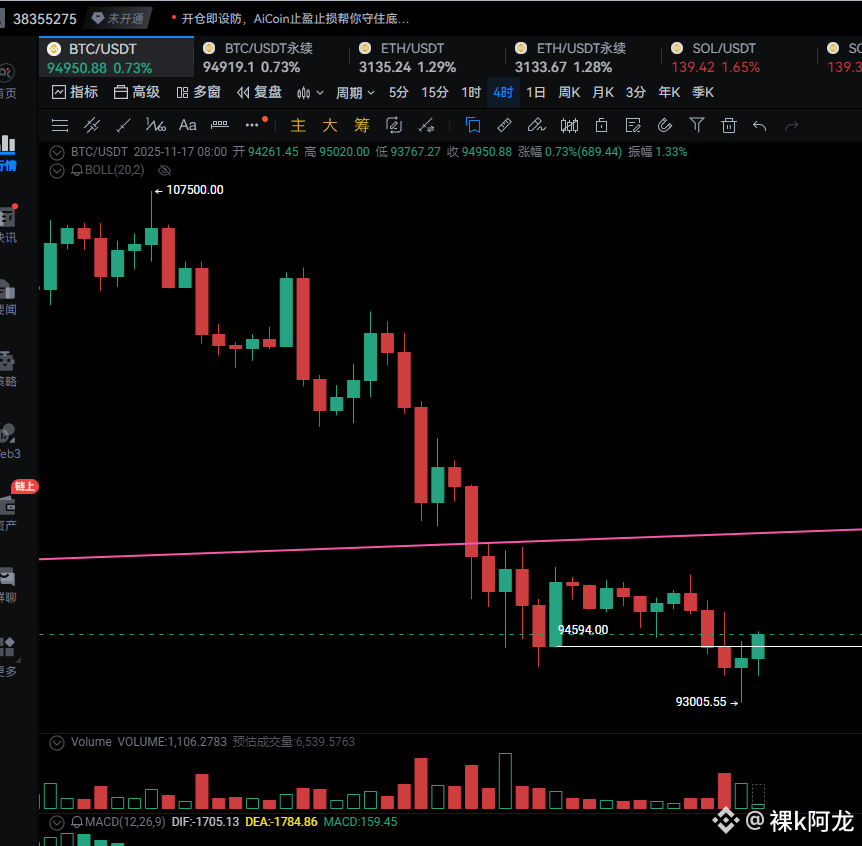Click the line alert swap icon
Viewport: 862px width, 846px height.
point(426,126)
